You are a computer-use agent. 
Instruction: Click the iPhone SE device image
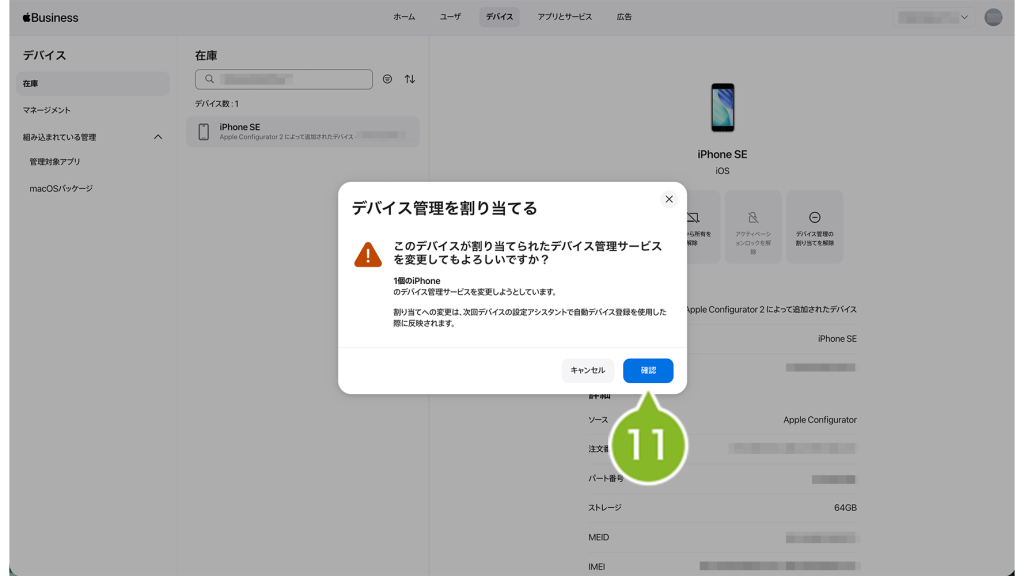pos(722,108)
